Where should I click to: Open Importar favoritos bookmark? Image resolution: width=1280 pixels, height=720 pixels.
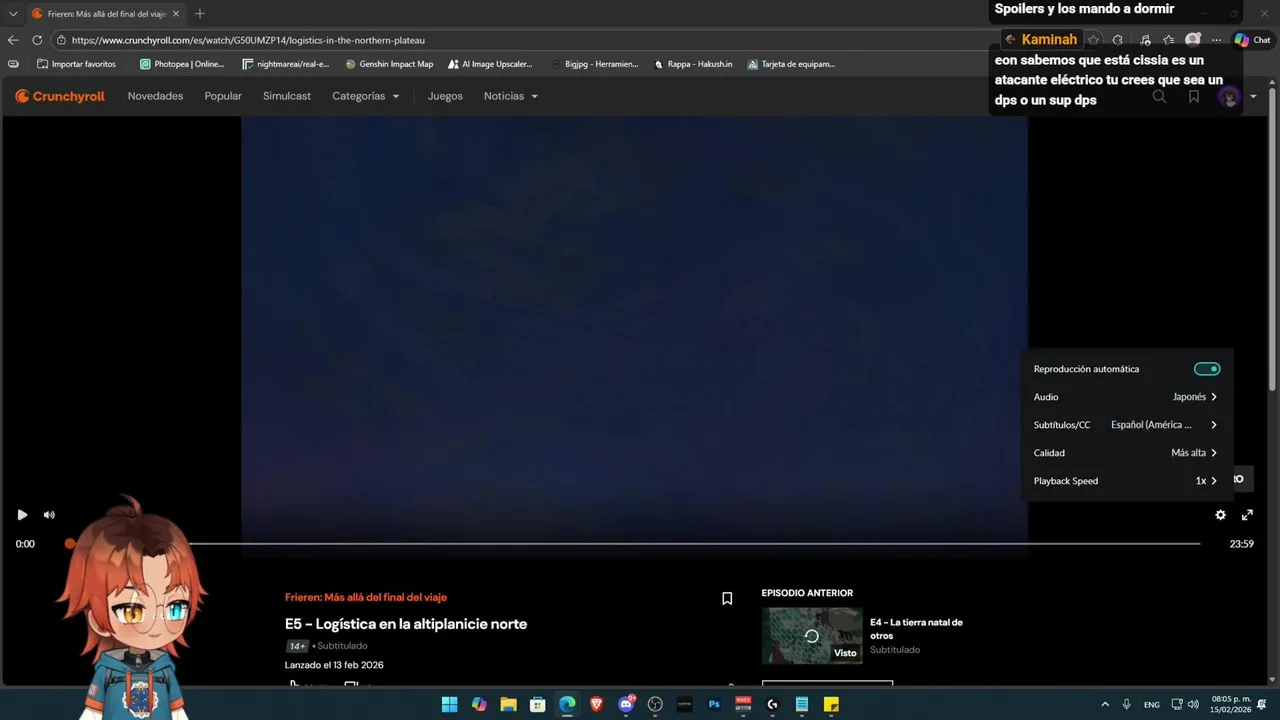coord(76,64)
